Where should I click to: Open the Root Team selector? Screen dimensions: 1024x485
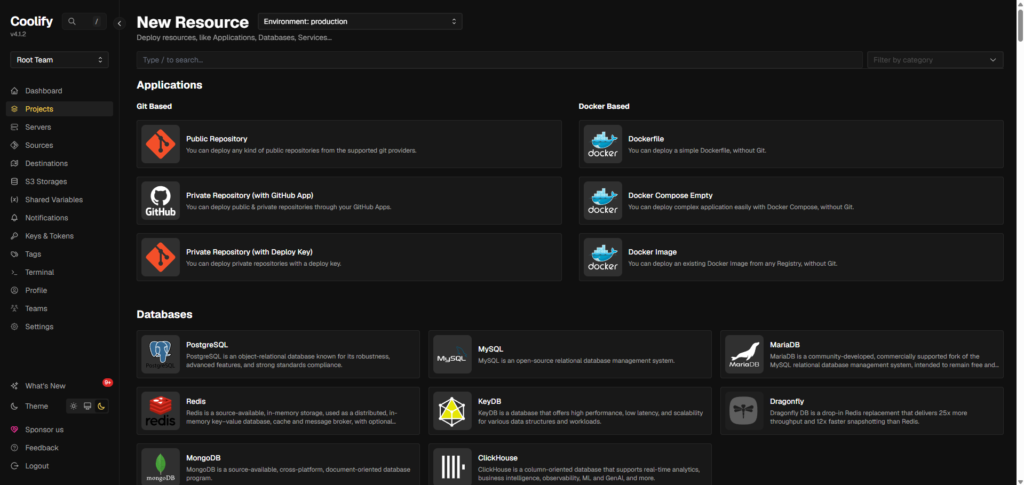point(59,60)
